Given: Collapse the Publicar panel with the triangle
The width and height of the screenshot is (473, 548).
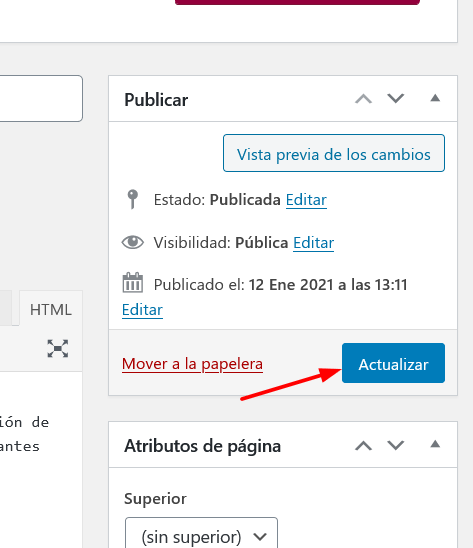Looking at the screenshot, I should click(x=435, y=98).
